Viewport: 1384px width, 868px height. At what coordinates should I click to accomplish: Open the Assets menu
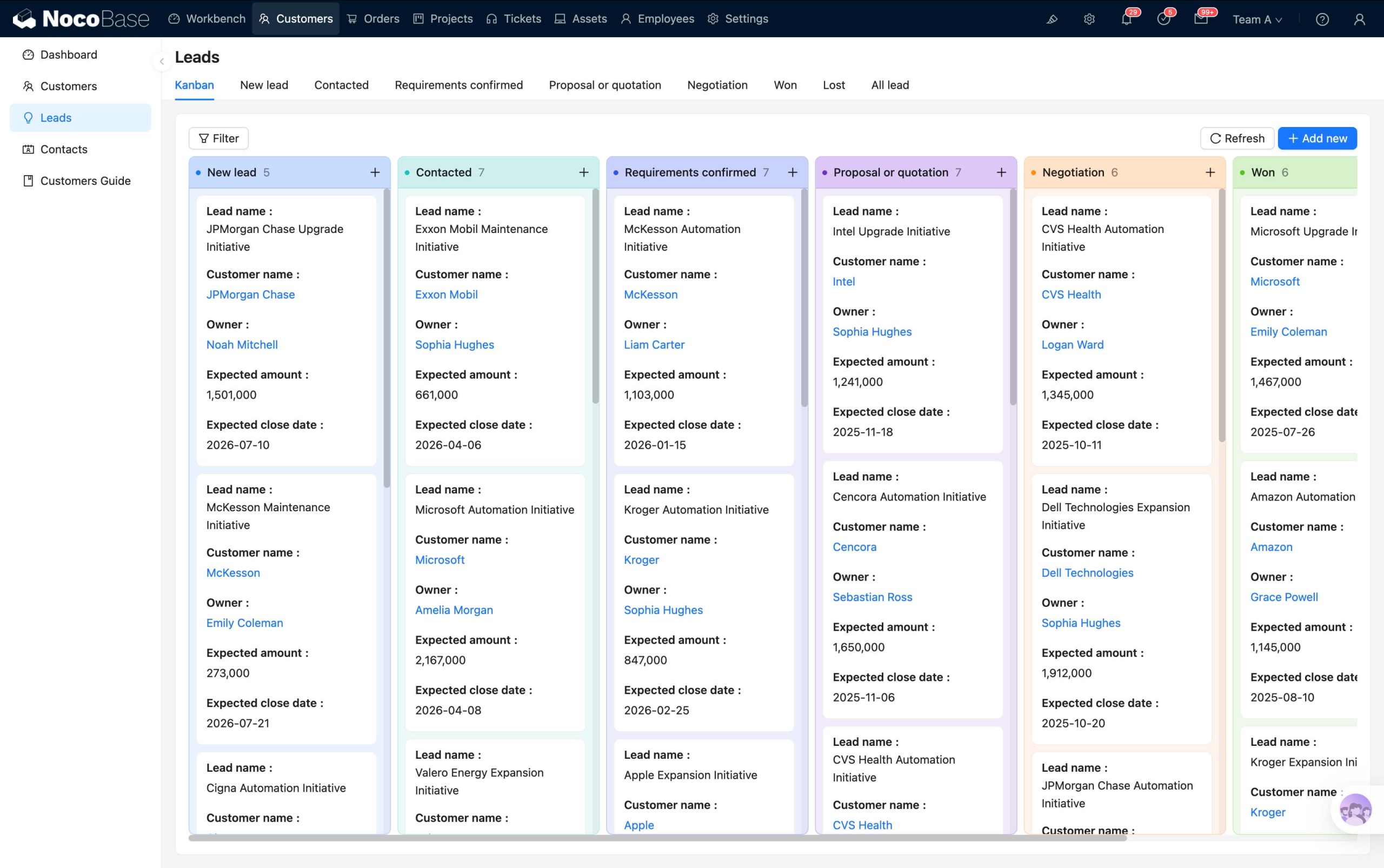point(581,19)
